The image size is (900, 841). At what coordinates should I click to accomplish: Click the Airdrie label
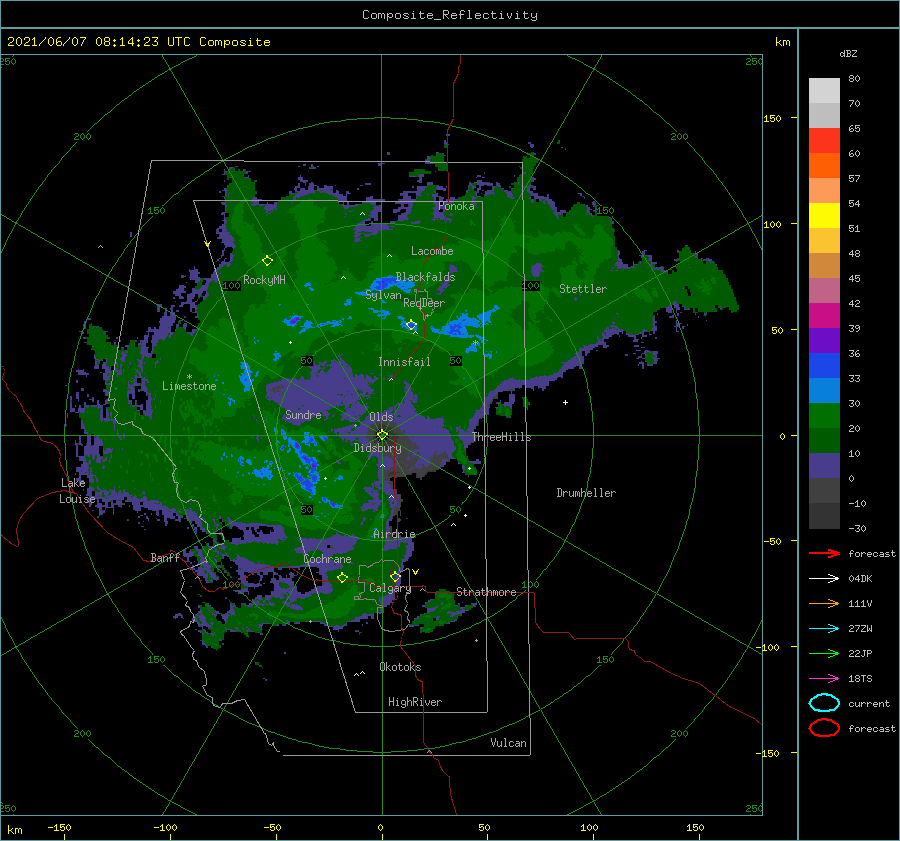point(394,534)
